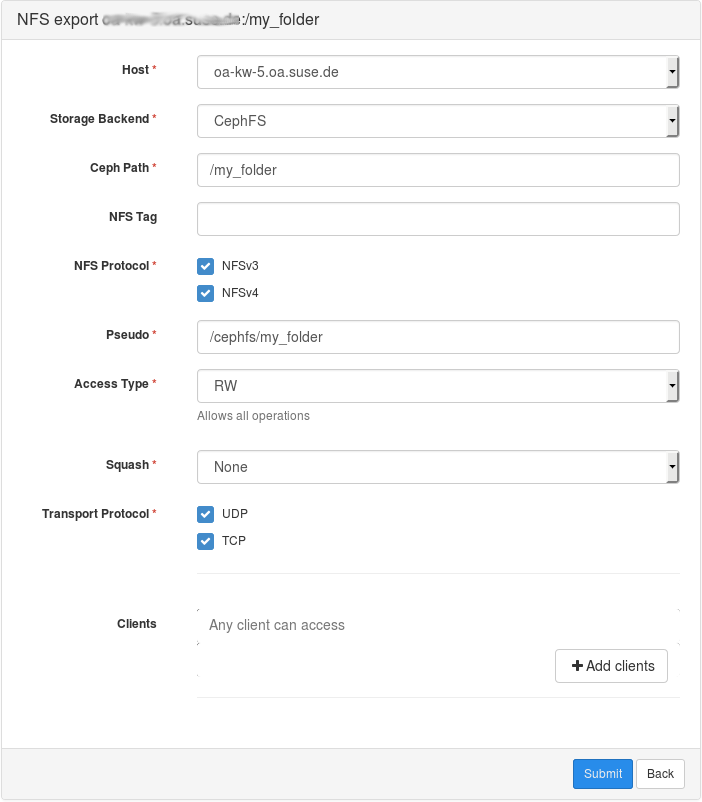Click the Pseudo path input field
This screenshot has width=702, height=802.
[438, 337]
